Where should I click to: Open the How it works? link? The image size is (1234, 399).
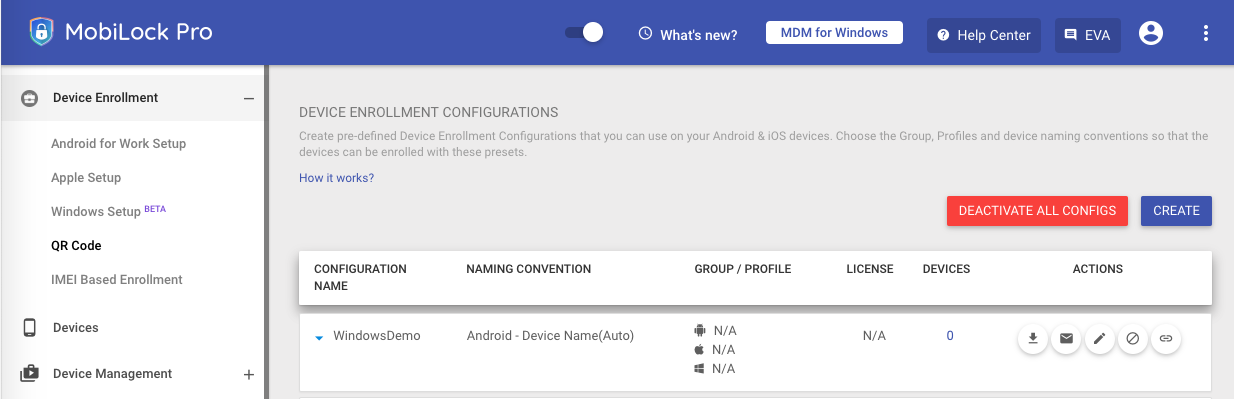pos(336,178)
